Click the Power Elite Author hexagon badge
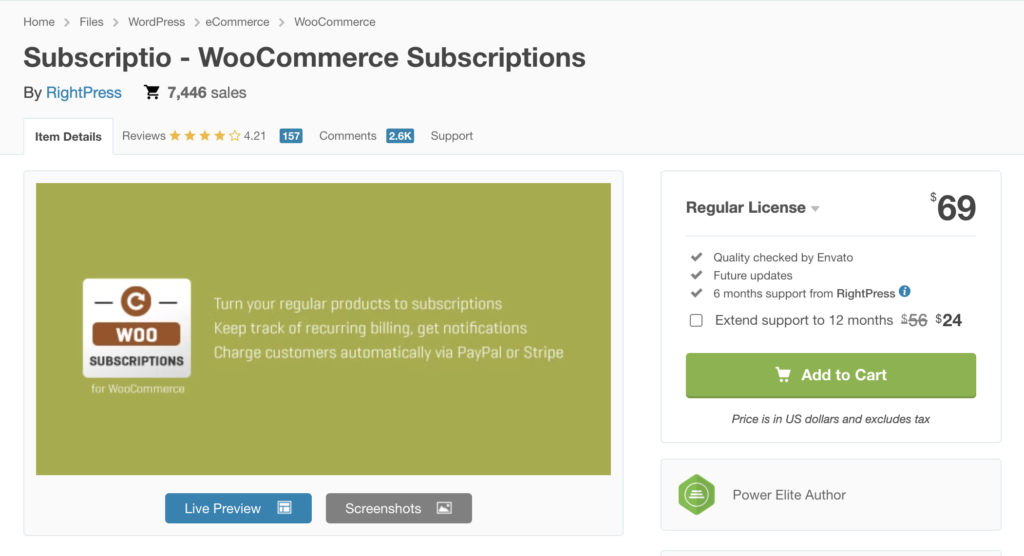 click(697, 495)
